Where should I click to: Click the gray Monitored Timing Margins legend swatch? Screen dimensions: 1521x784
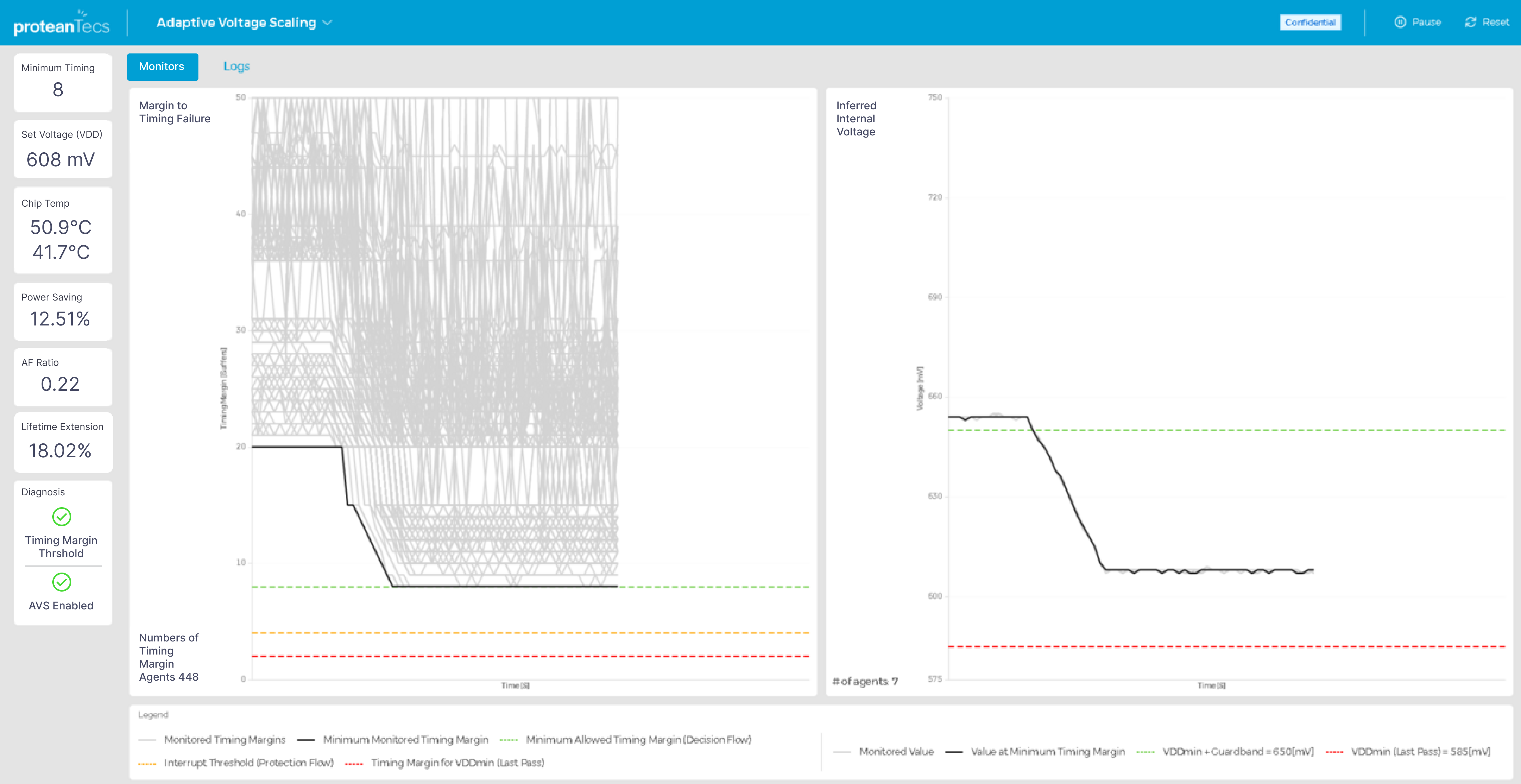tap(146, 740)
